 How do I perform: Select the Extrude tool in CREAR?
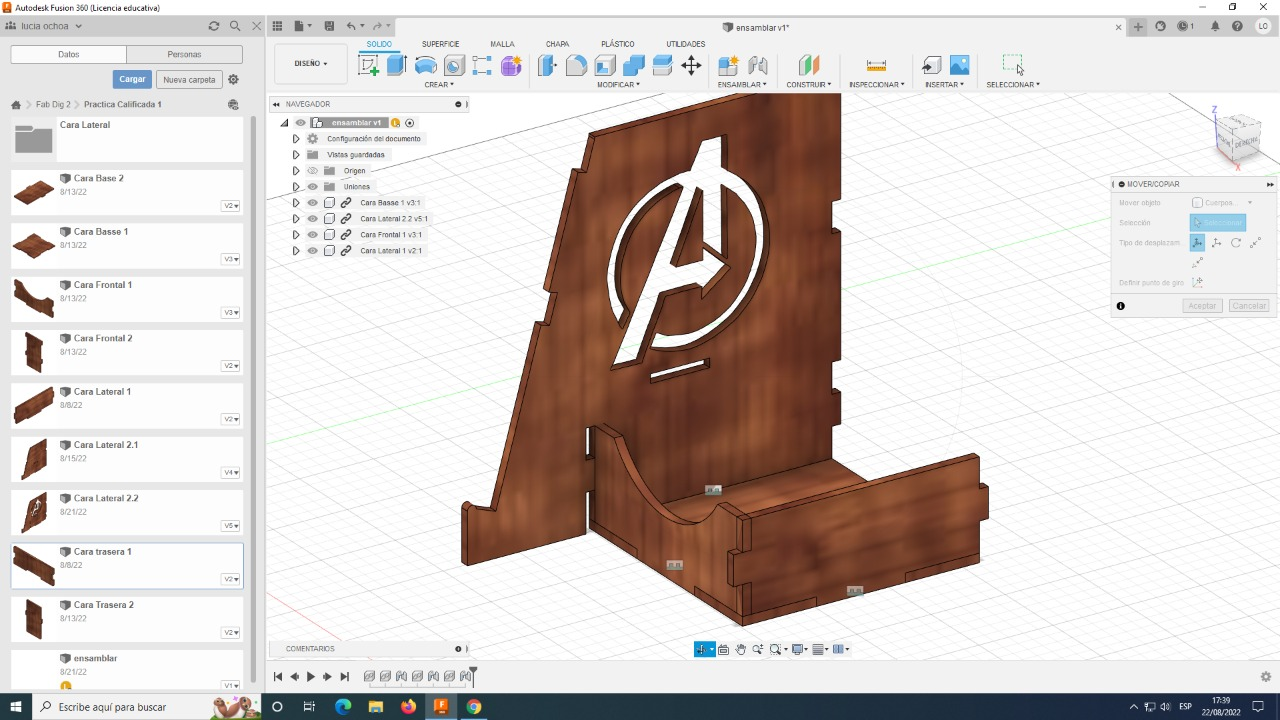pyautogui.click(x=397, y=66)
